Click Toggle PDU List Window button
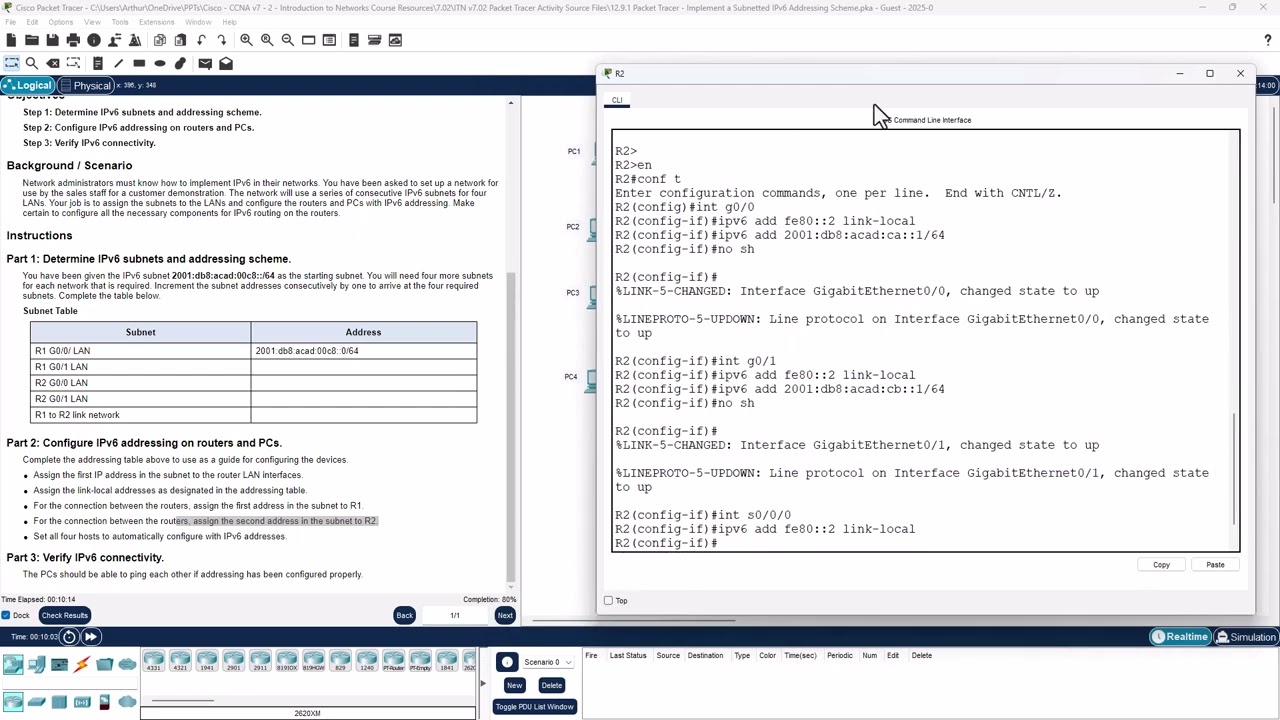The image size is (1280, 720). click(534, 707)
